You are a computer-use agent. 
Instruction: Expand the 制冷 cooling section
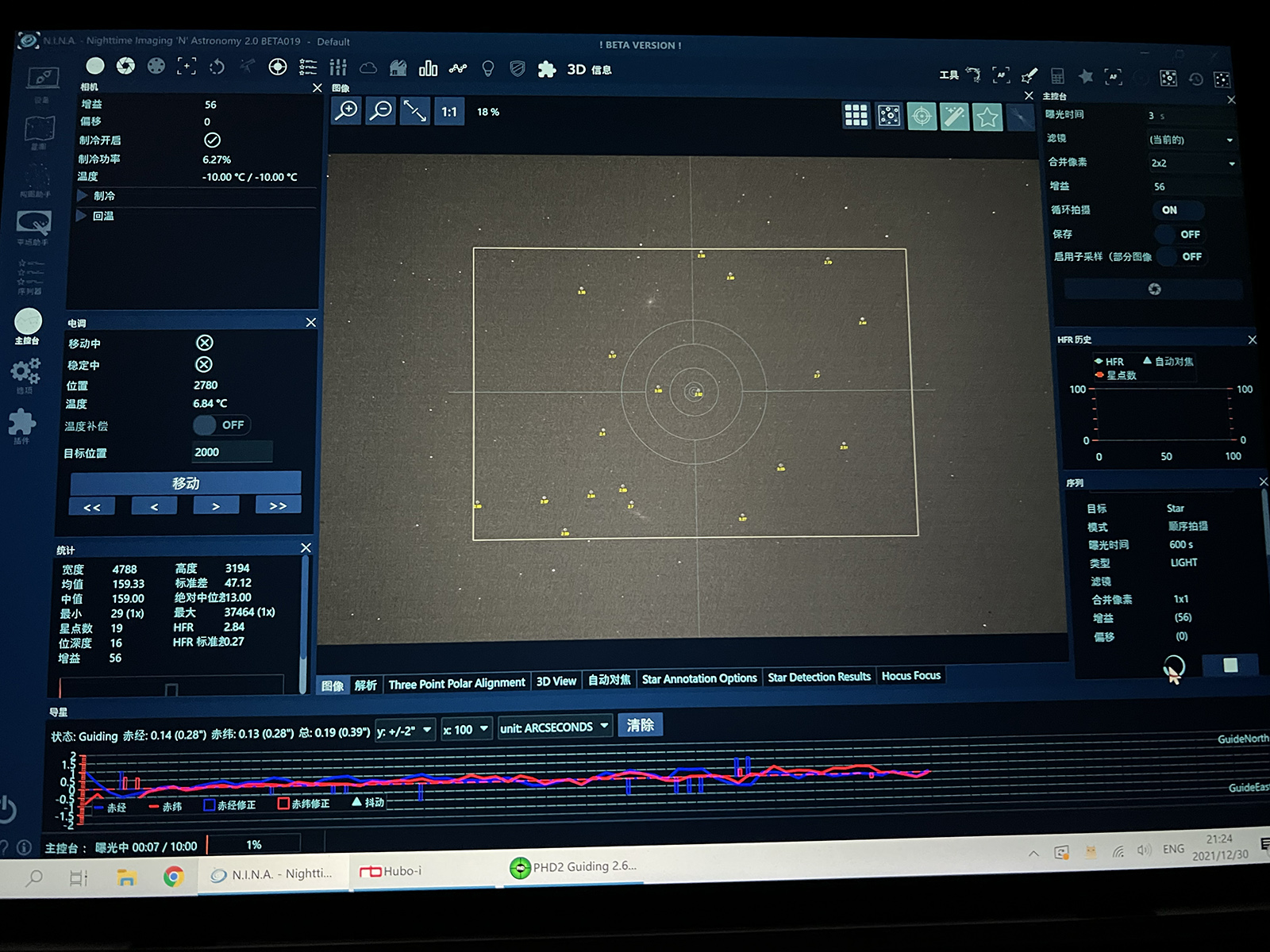[x=83, y=195]
